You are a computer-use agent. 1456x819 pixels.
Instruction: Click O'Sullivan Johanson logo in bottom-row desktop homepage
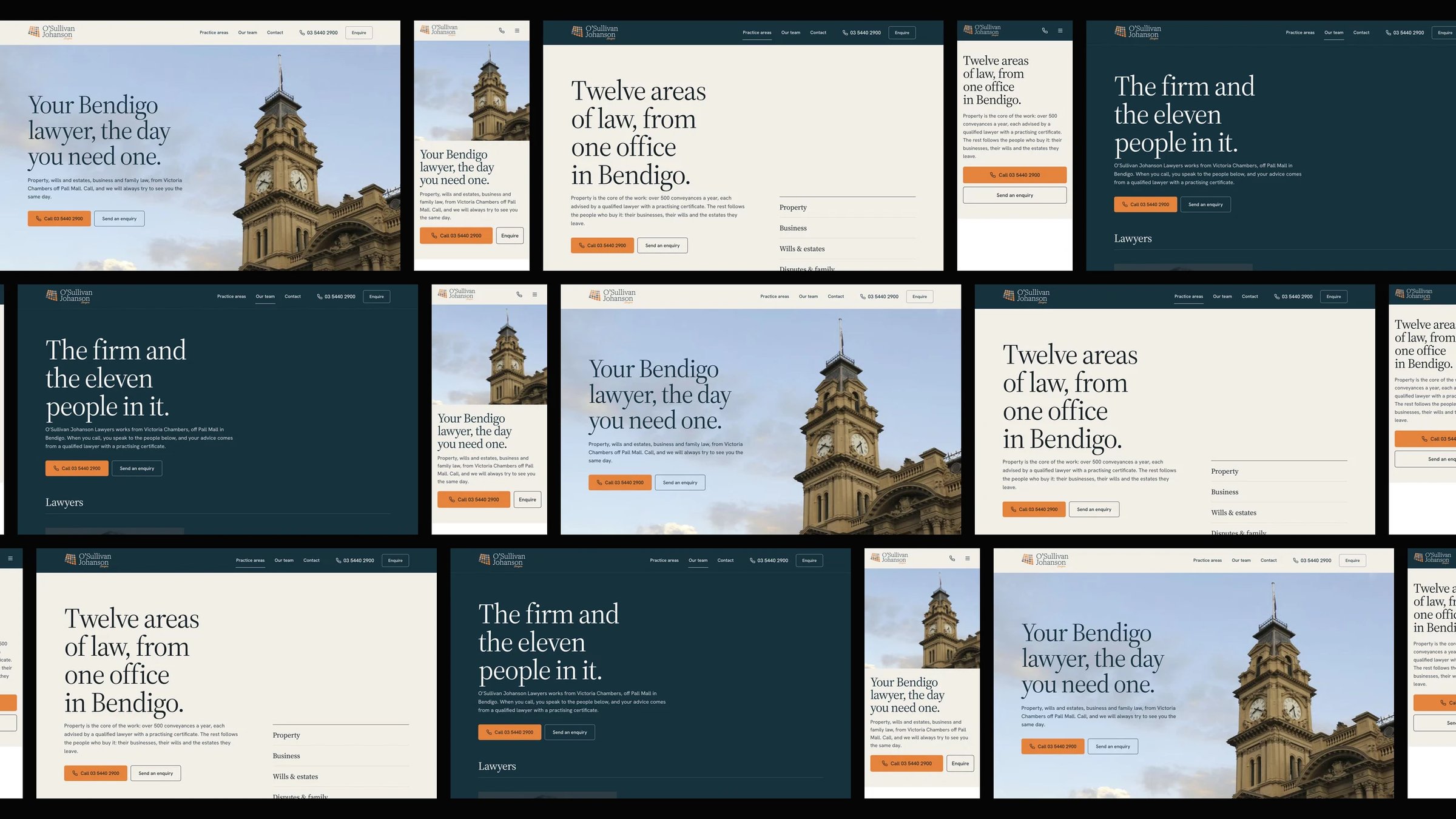pos(1045,559)
